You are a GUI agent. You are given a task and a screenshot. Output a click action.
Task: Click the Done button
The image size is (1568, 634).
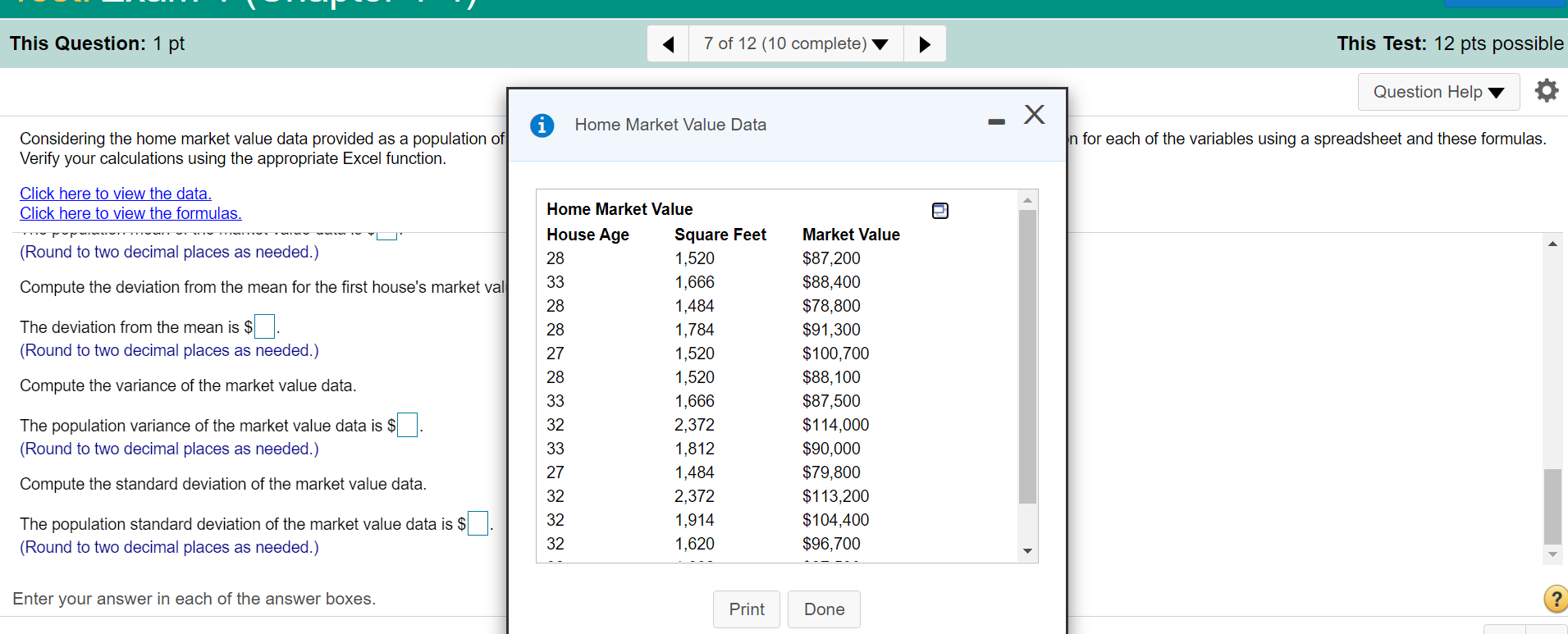[x=824, y=609]
